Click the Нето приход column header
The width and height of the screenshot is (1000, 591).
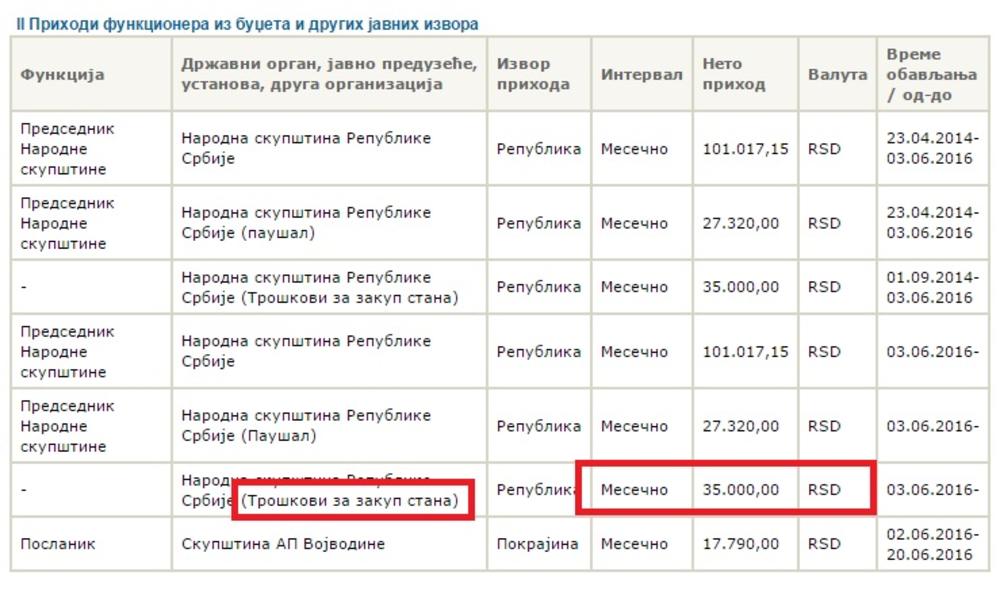(733, 74)
